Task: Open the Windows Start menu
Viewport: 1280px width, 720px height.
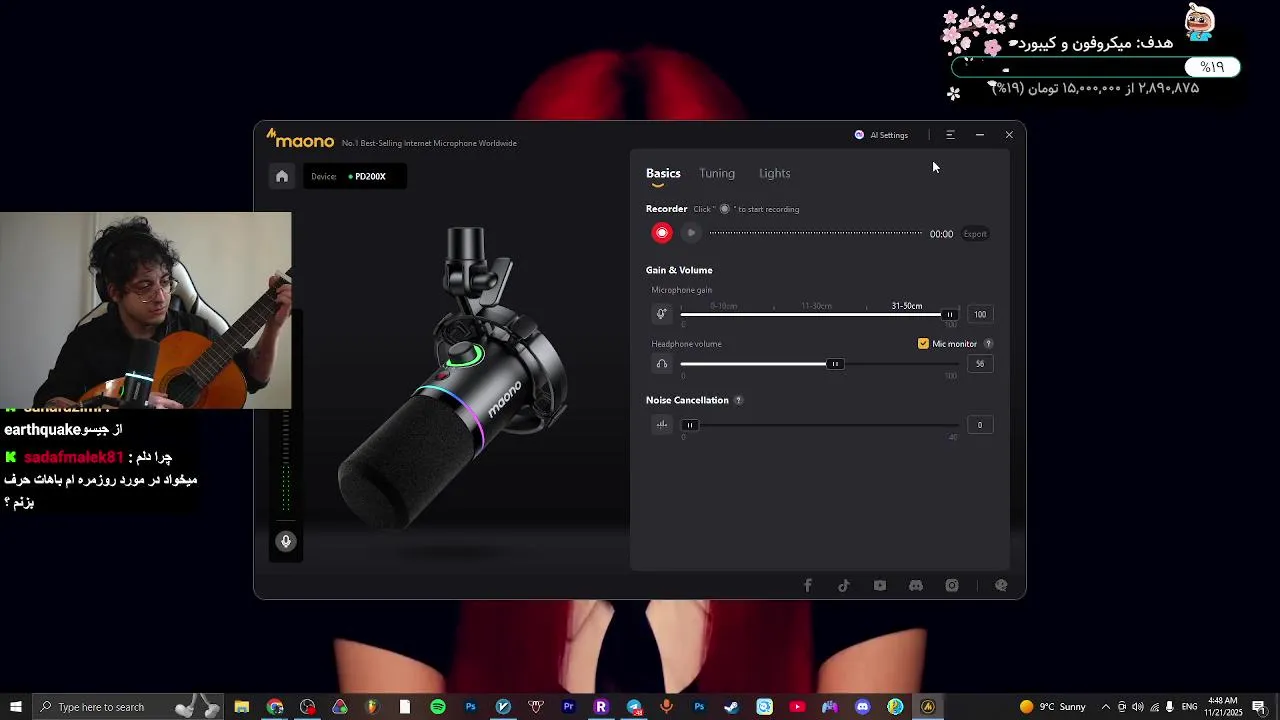Action: click(x=15, y=707)
